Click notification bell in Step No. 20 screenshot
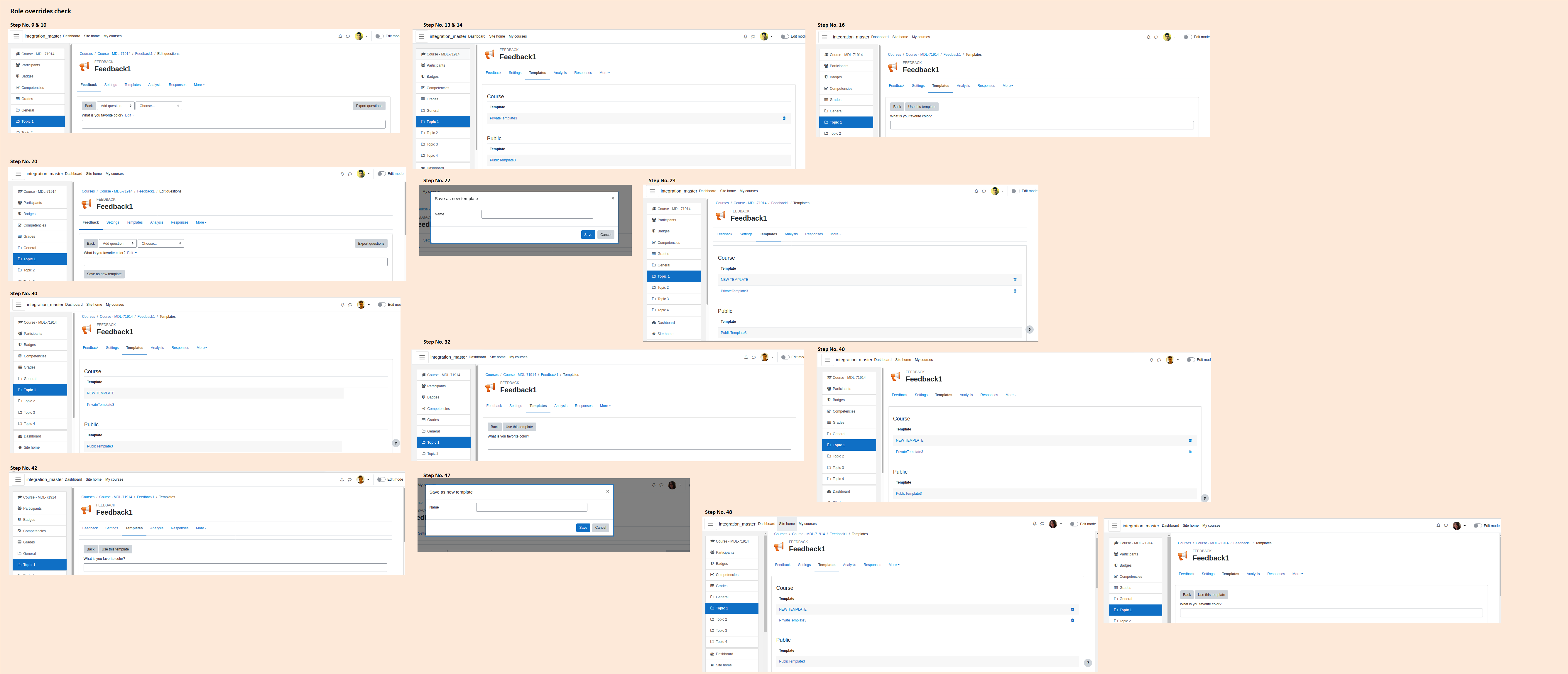The image size is (1568, 674). 342,173
